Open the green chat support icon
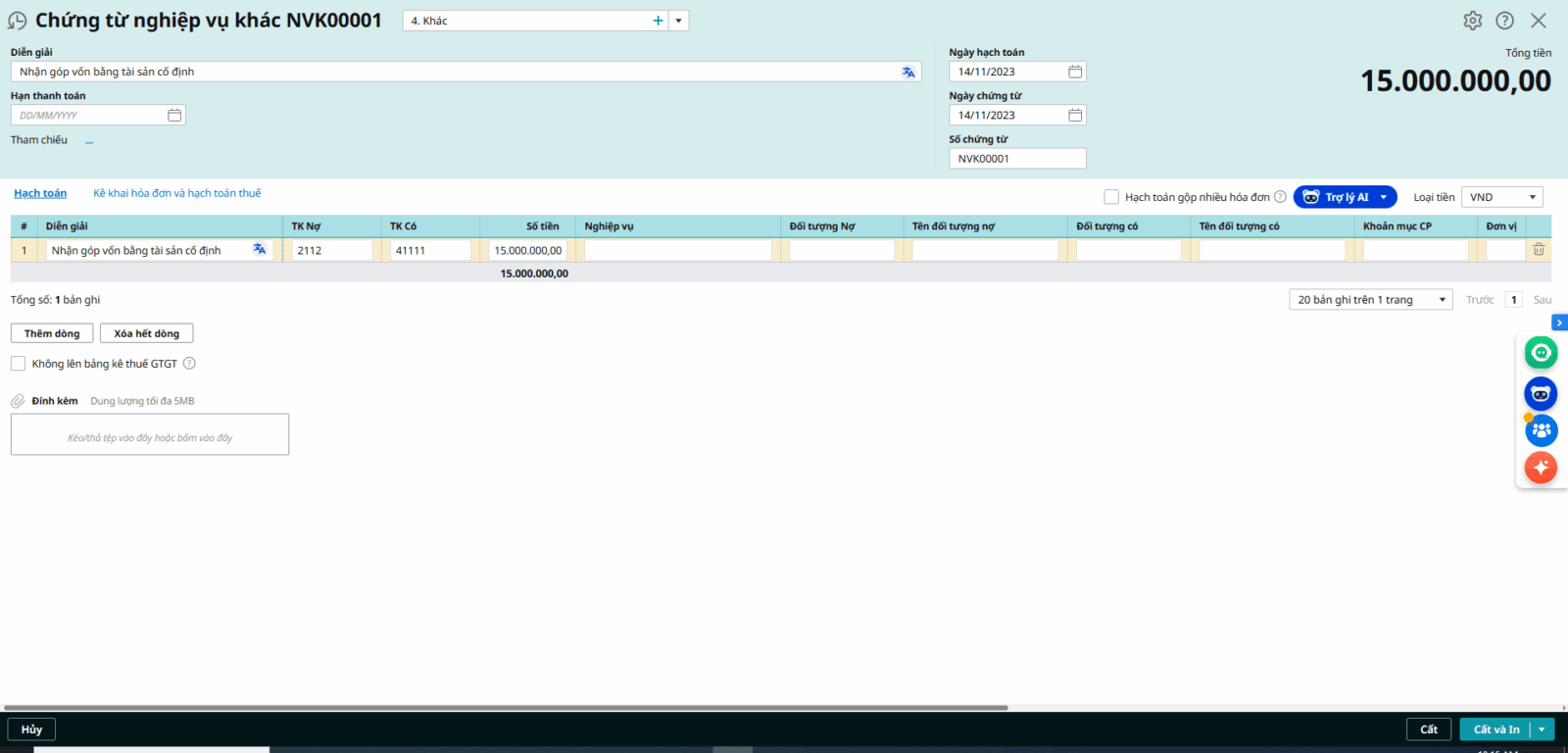This screenshot has width=1568, height=753. pos(1541,353)
